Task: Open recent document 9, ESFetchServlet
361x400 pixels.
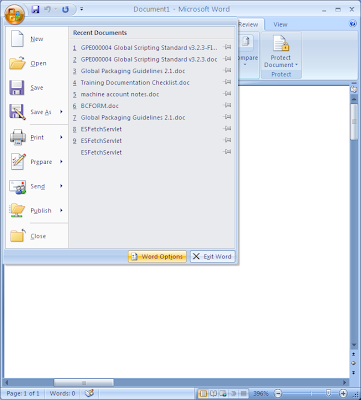Action: (145, 141)
